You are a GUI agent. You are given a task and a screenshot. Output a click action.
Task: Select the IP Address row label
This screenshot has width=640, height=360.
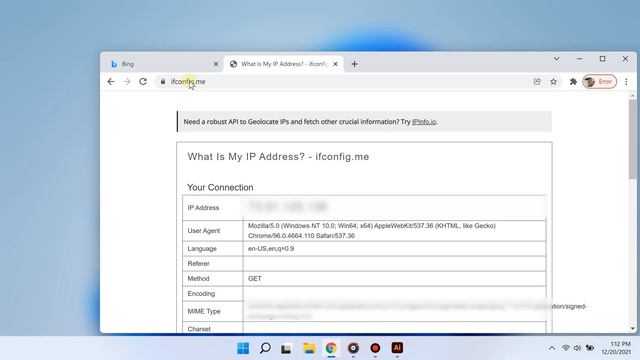click(x=203, y=208)
